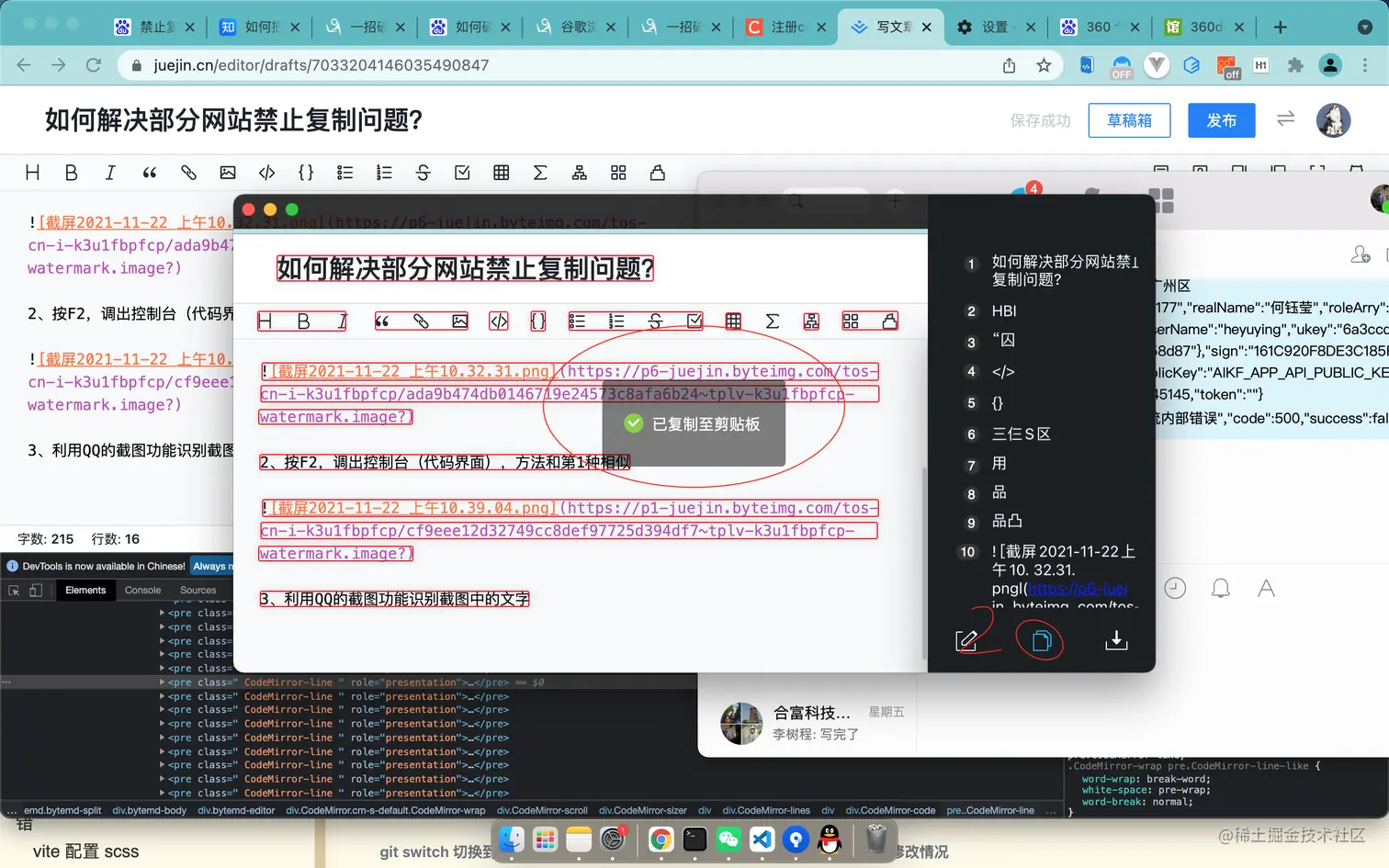Switch to the Console tab in DevTools
The width and height of the screenshot is (1389, 868).
coord(142,590)
